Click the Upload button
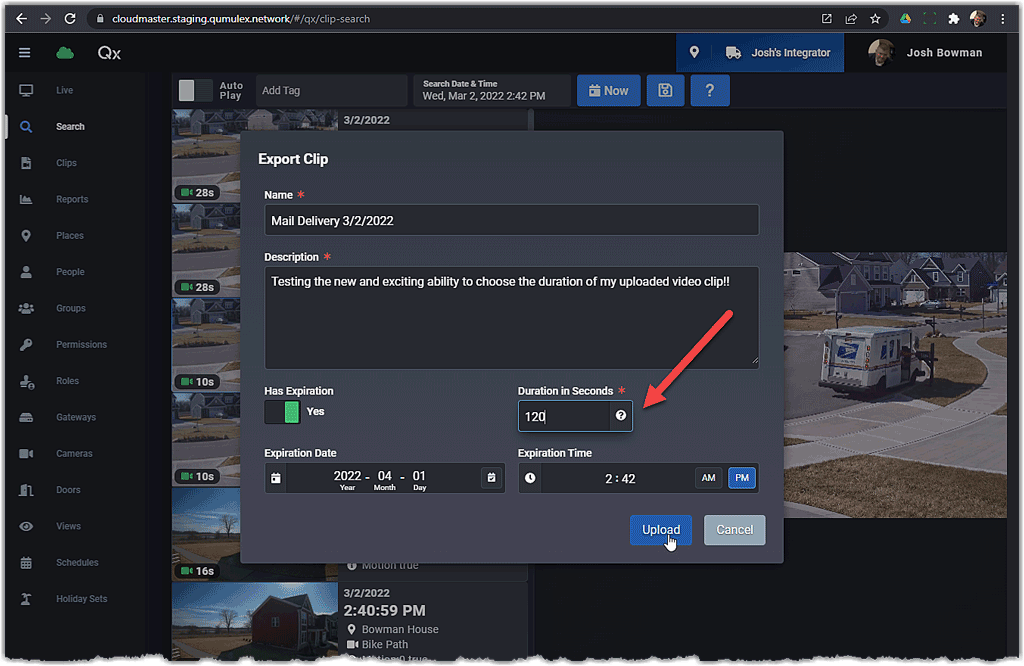Viewport: 1024px width, 666px height. coord(660,530)
